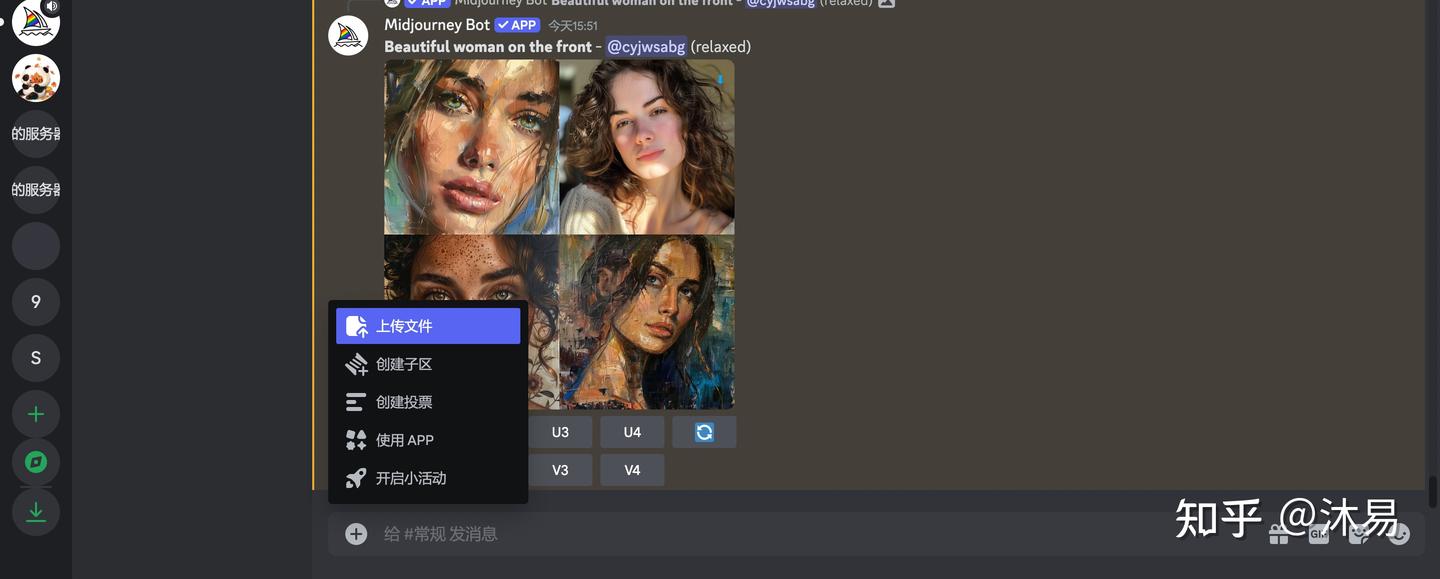Viewport: 1440px width, 579px height.
Task: Open the server labeled S
Action: (36, 358)
